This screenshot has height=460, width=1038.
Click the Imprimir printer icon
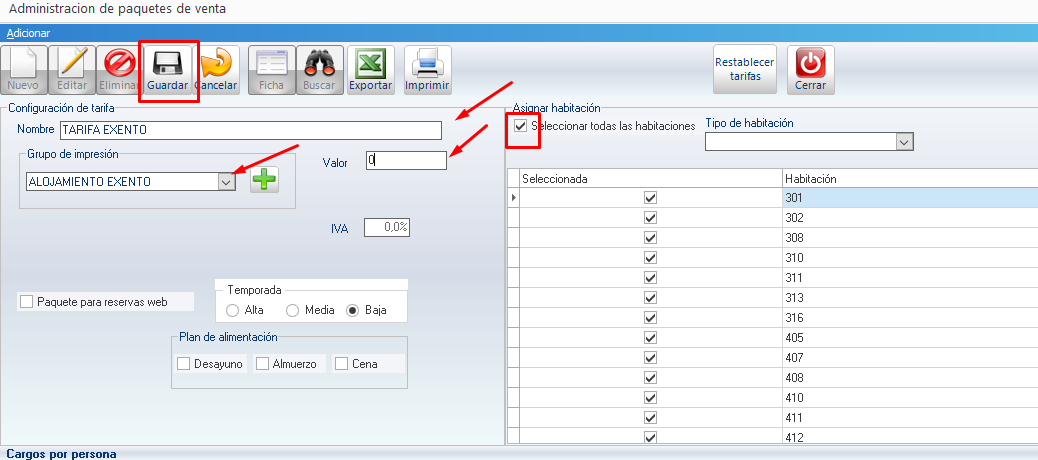pos(428,64)
